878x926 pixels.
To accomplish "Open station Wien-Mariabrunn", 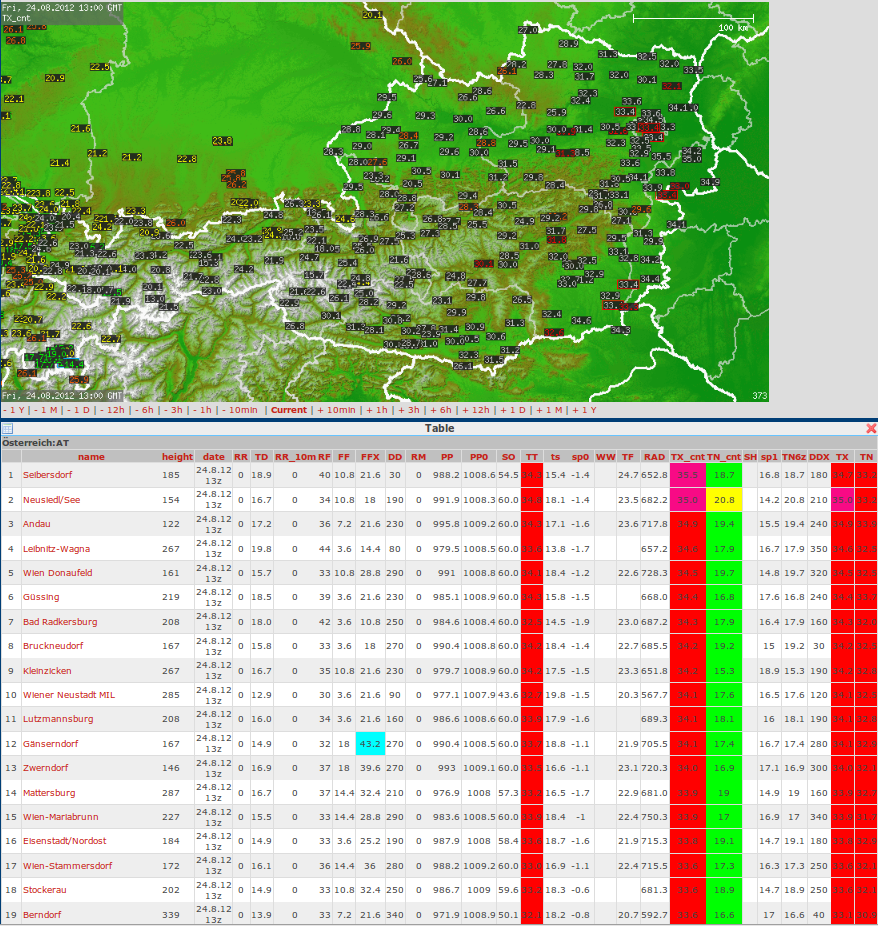I will click(x=61, y=817).
